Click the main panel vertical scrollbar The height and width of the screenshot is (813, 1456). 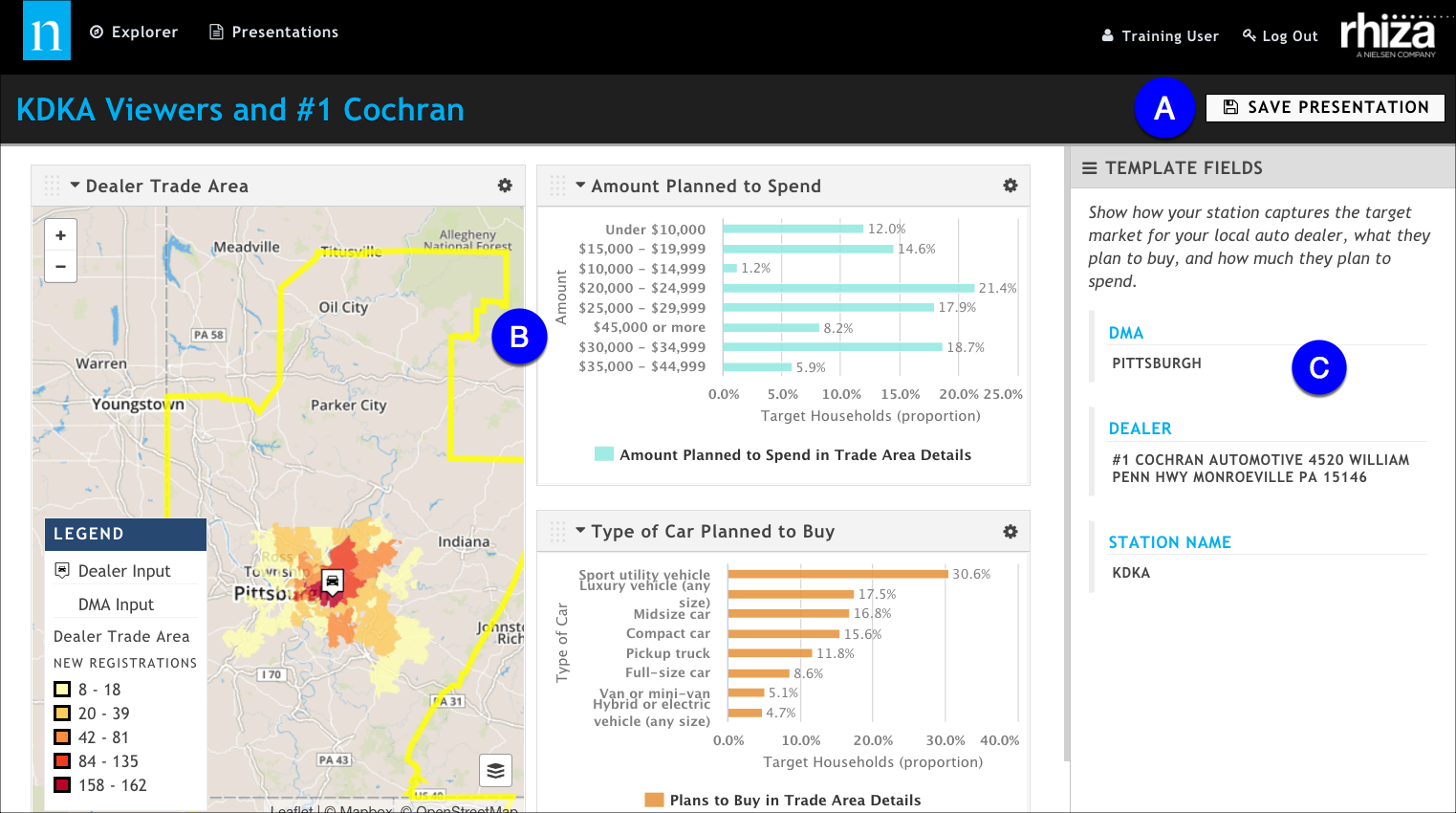point(1067,454)
